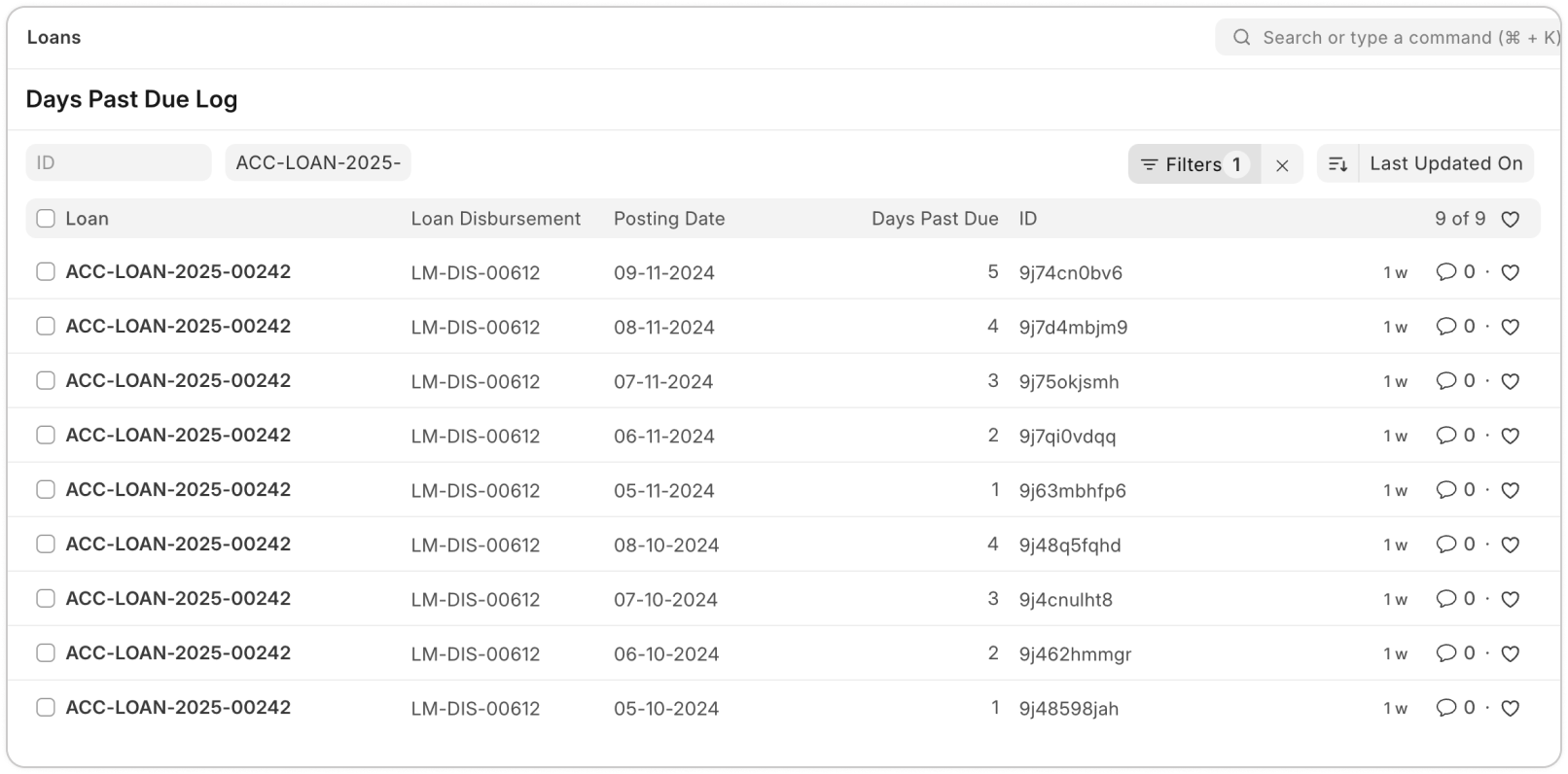Click the heart icon for row 9j48598jah
Image resolution: width=1568 pixels, height=774 pixels.
tap(1510, 709)
